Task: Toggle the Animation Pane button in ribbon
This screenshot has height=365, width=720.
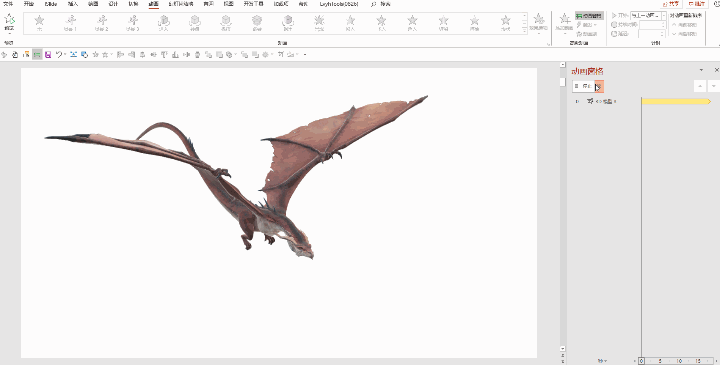Action: pyautogui.click(x=589, y=16)
